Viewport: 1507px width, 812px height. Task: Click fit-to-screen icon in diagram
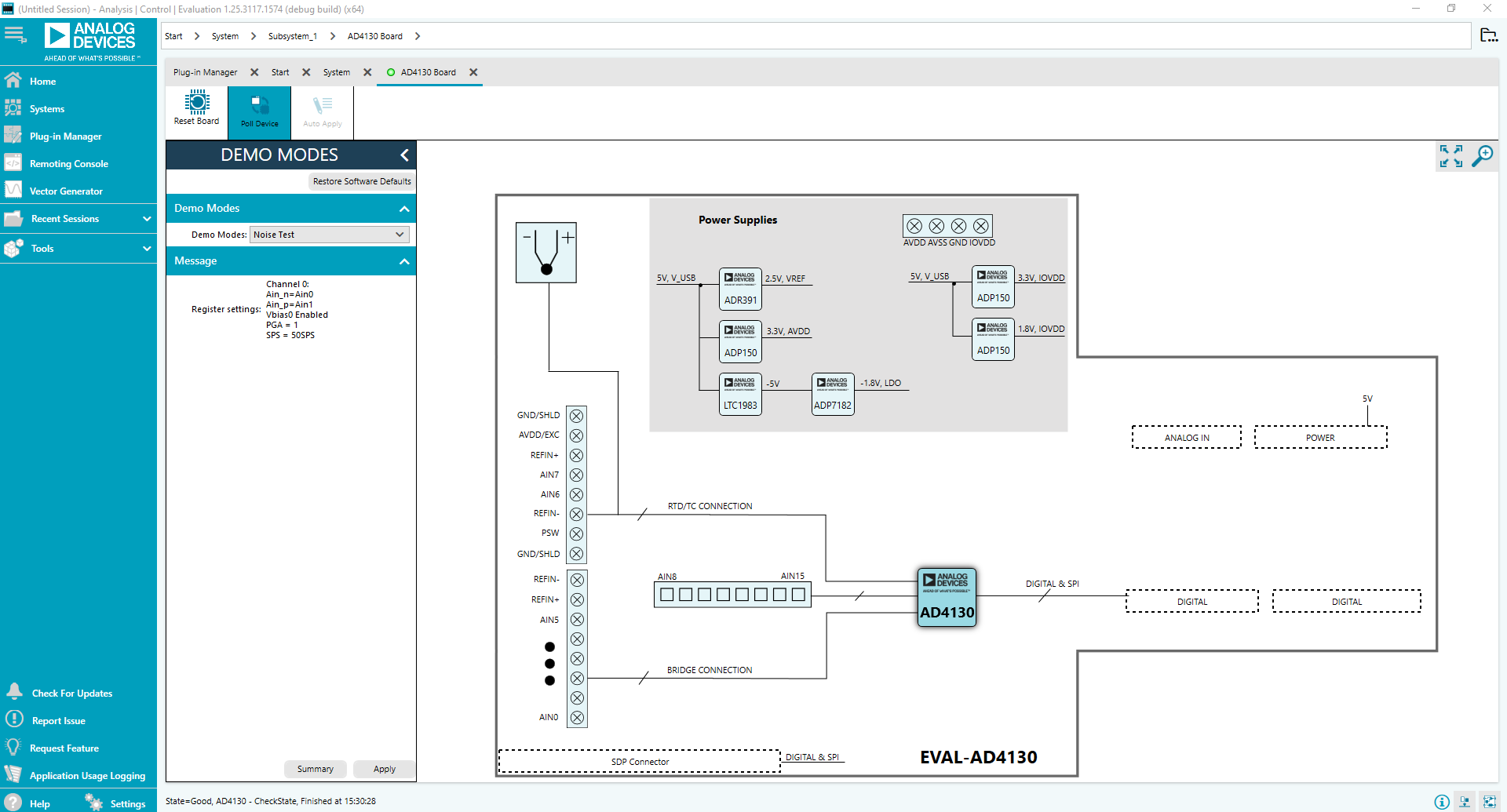pos(1450,156)
